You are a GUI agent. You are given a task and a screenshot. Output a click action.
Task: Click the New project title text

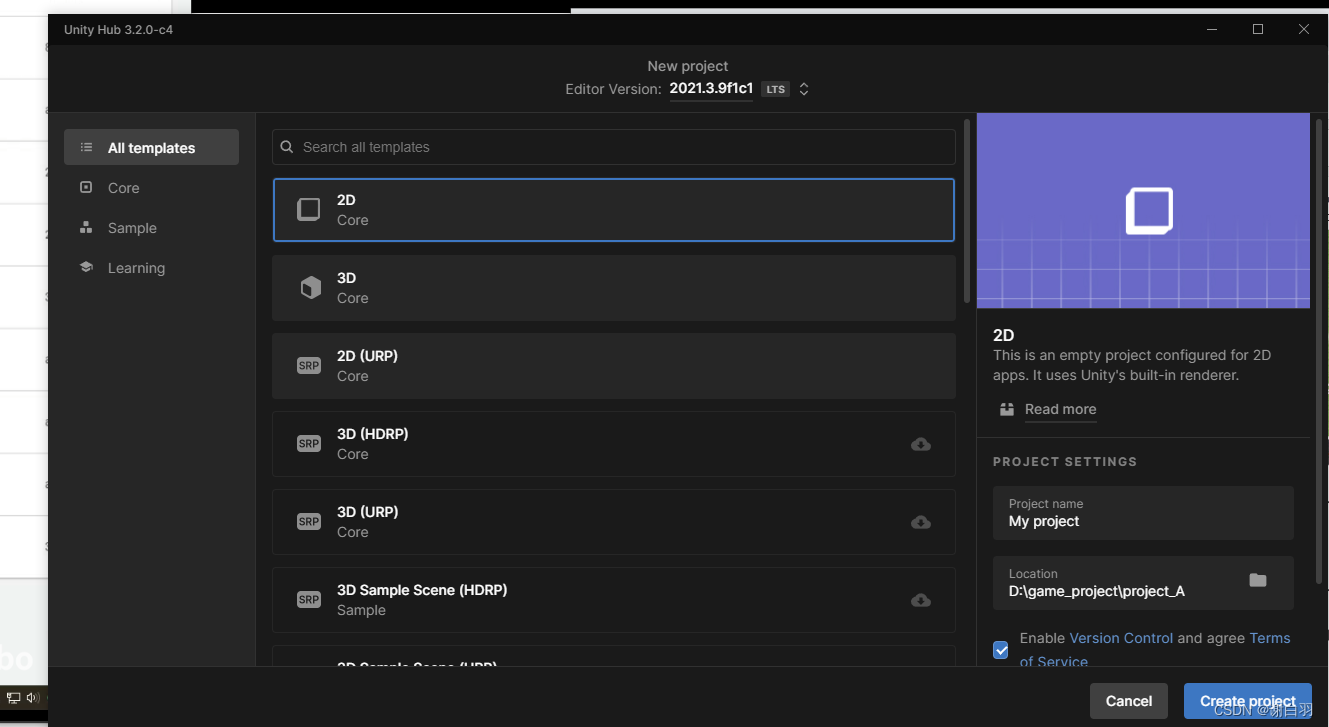coord(688,66)
